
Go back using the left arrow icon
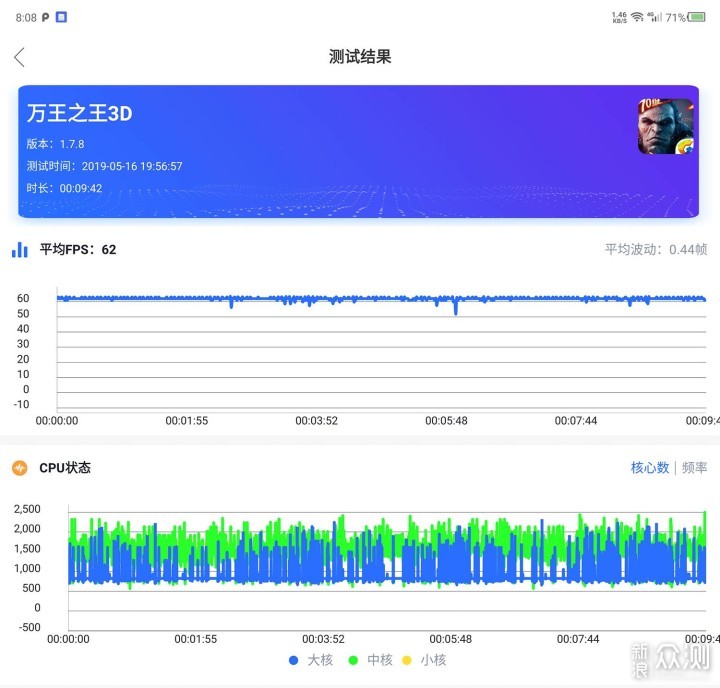pyautogui.click(x=19, y=57)
